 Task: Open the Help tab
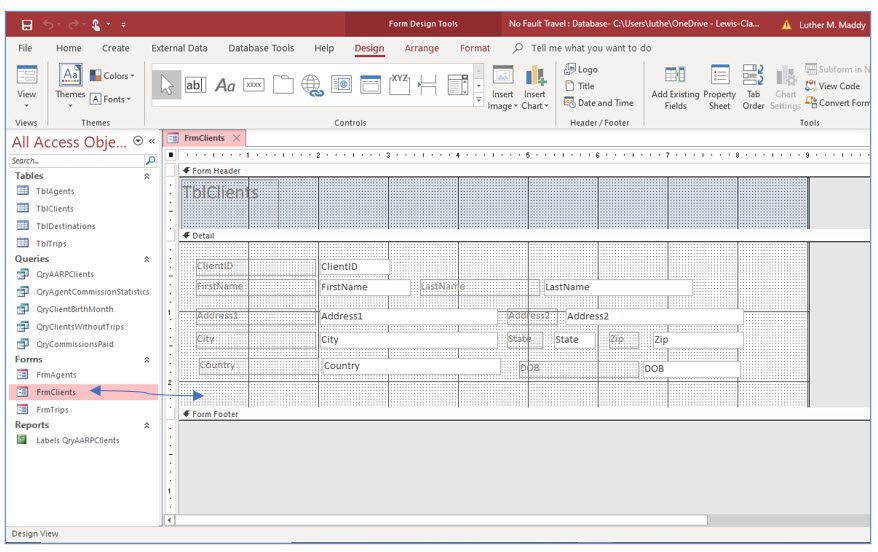click(324, 48)
